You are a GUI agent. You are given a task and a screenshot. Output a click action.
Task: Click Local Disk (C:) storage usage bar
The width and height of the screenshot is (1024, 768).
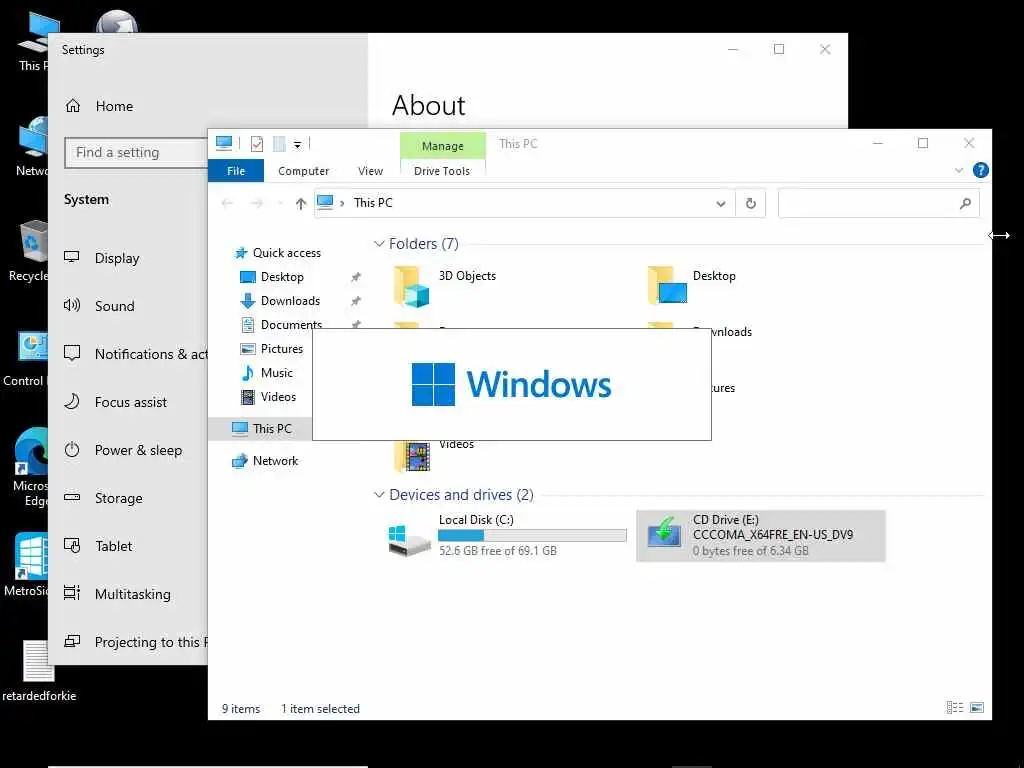click(532, 536)
